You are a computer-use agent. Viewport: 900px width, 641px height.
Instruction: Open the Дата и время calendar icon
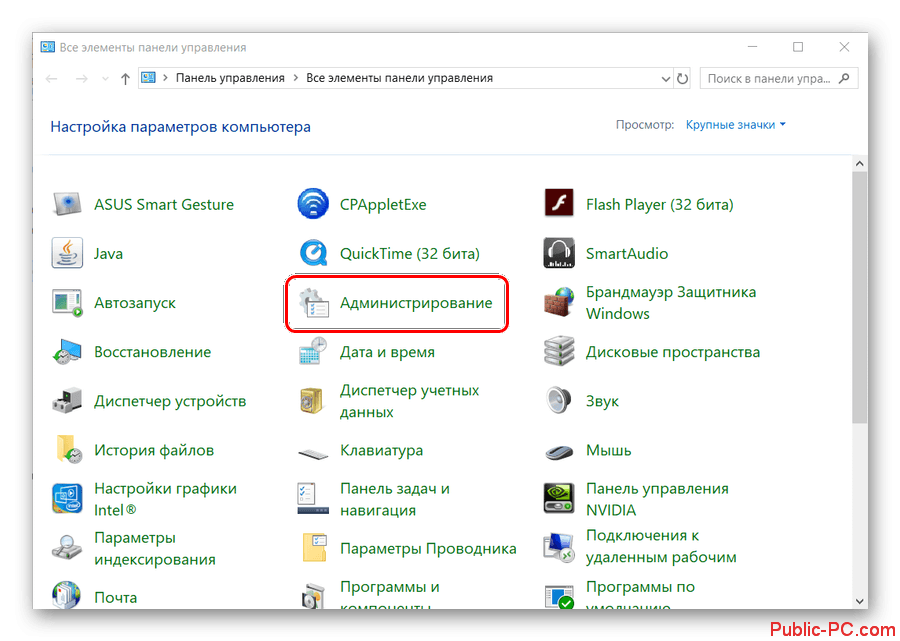point(313,351)
